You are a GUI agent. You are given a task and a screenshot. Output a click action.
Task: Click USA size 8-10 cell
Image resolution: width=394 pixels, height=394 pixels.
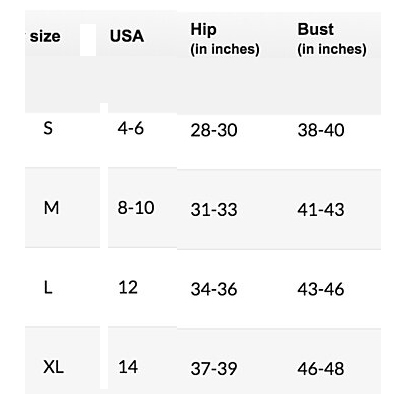pyautogui.click(x=136, y=208)
